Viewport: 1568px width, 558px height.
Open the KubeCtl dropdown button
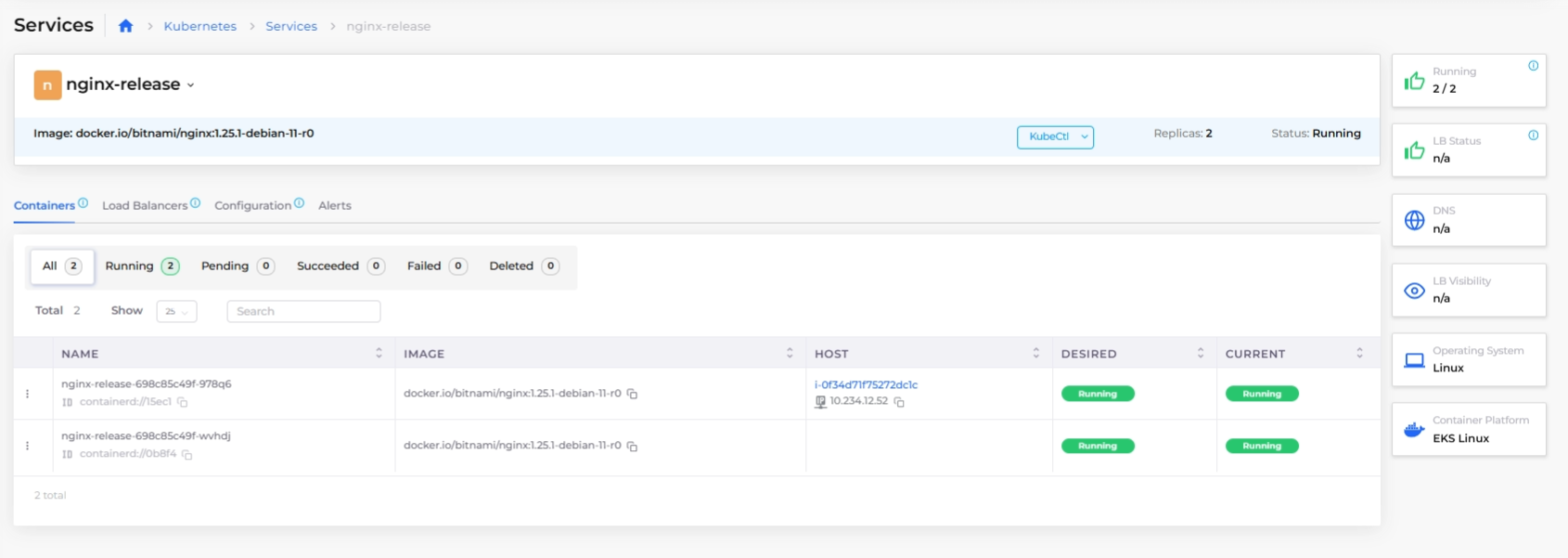[x=1055, y=136]
